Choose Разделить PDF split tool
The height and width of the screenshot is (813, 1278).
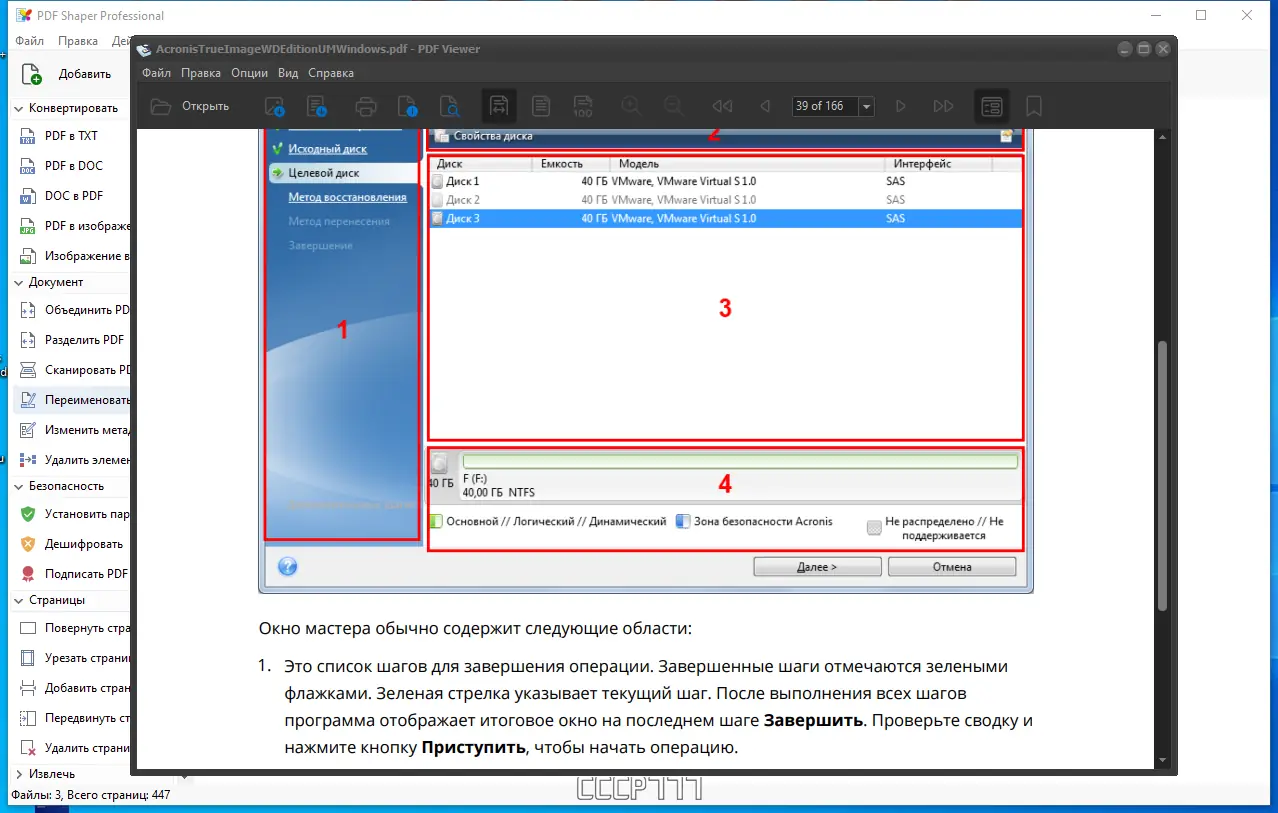point(72,340)
